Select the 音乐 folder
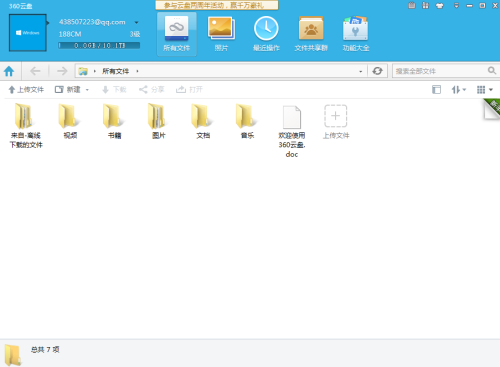This screenshot has width=500, height=367. 247,121
